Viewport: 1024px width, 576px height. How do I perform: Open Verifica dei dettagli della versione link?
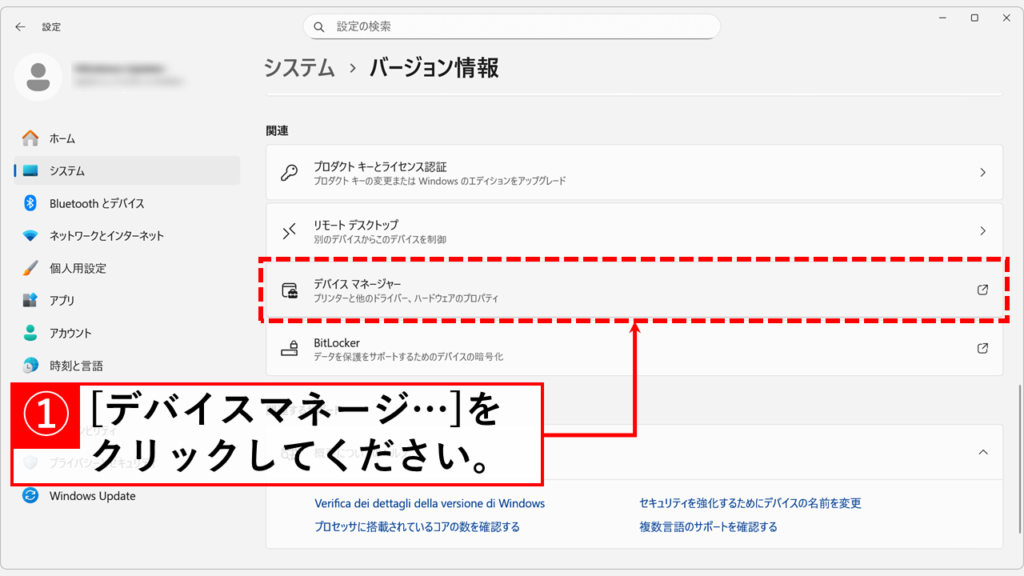pos(429,503)
